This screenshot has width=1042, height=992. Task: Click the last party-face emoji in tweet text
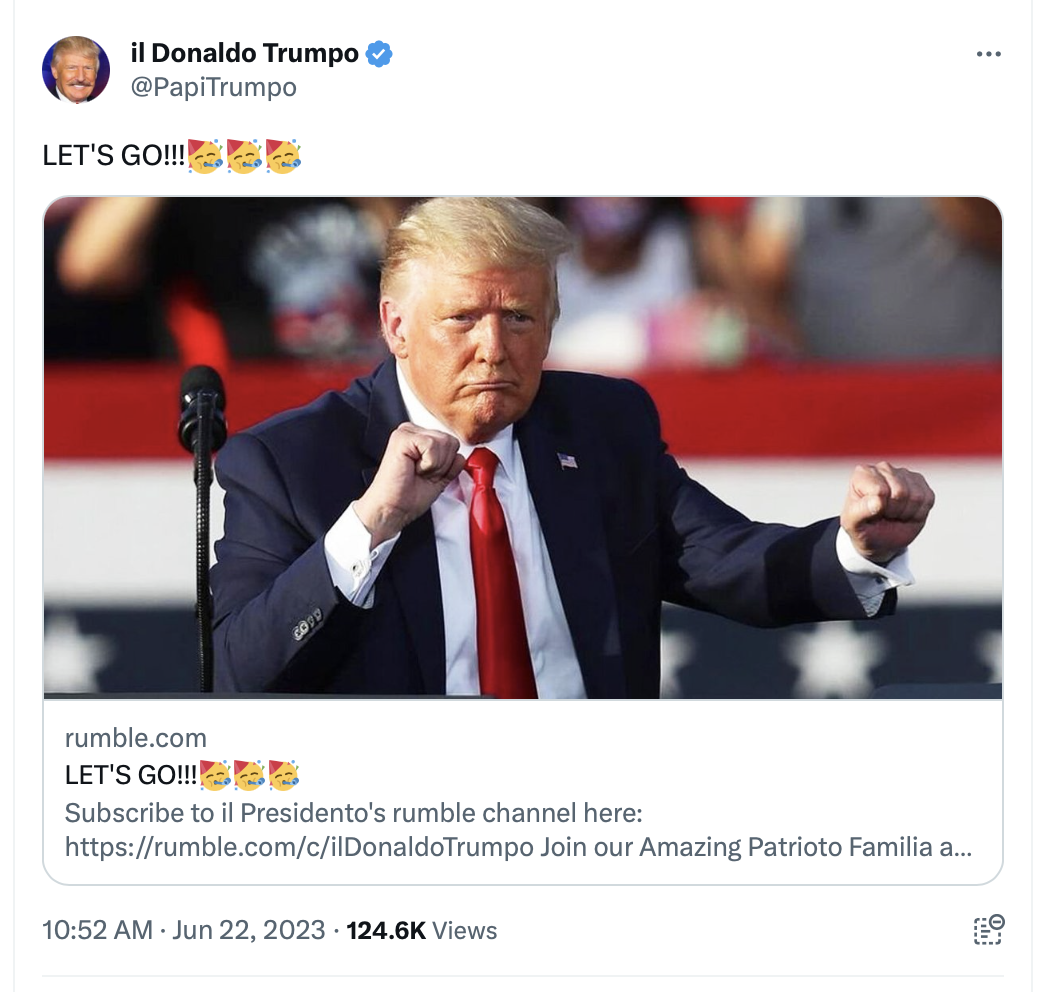click(283, 156)
